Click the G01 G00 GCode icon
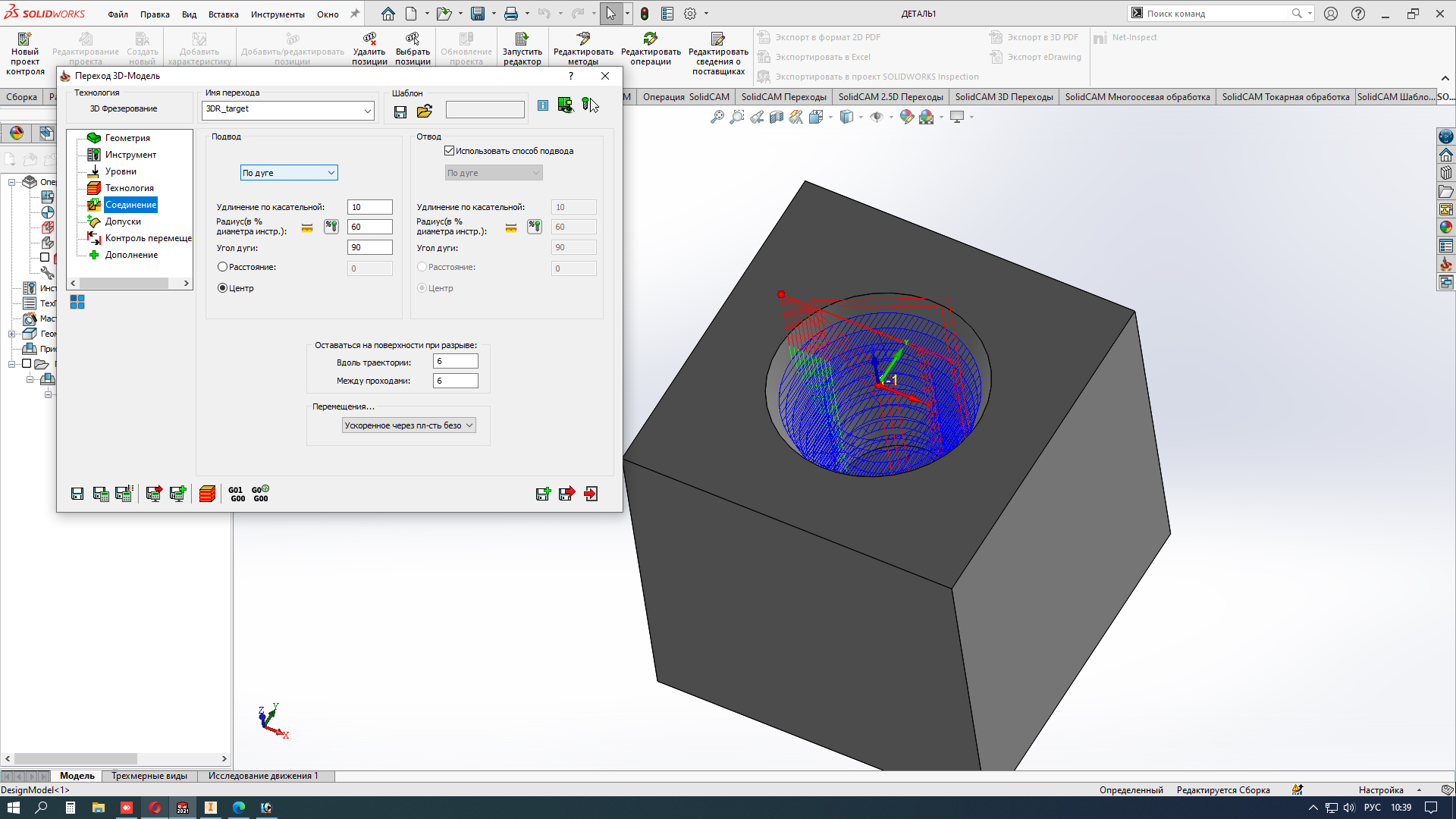 pos(237,494)
